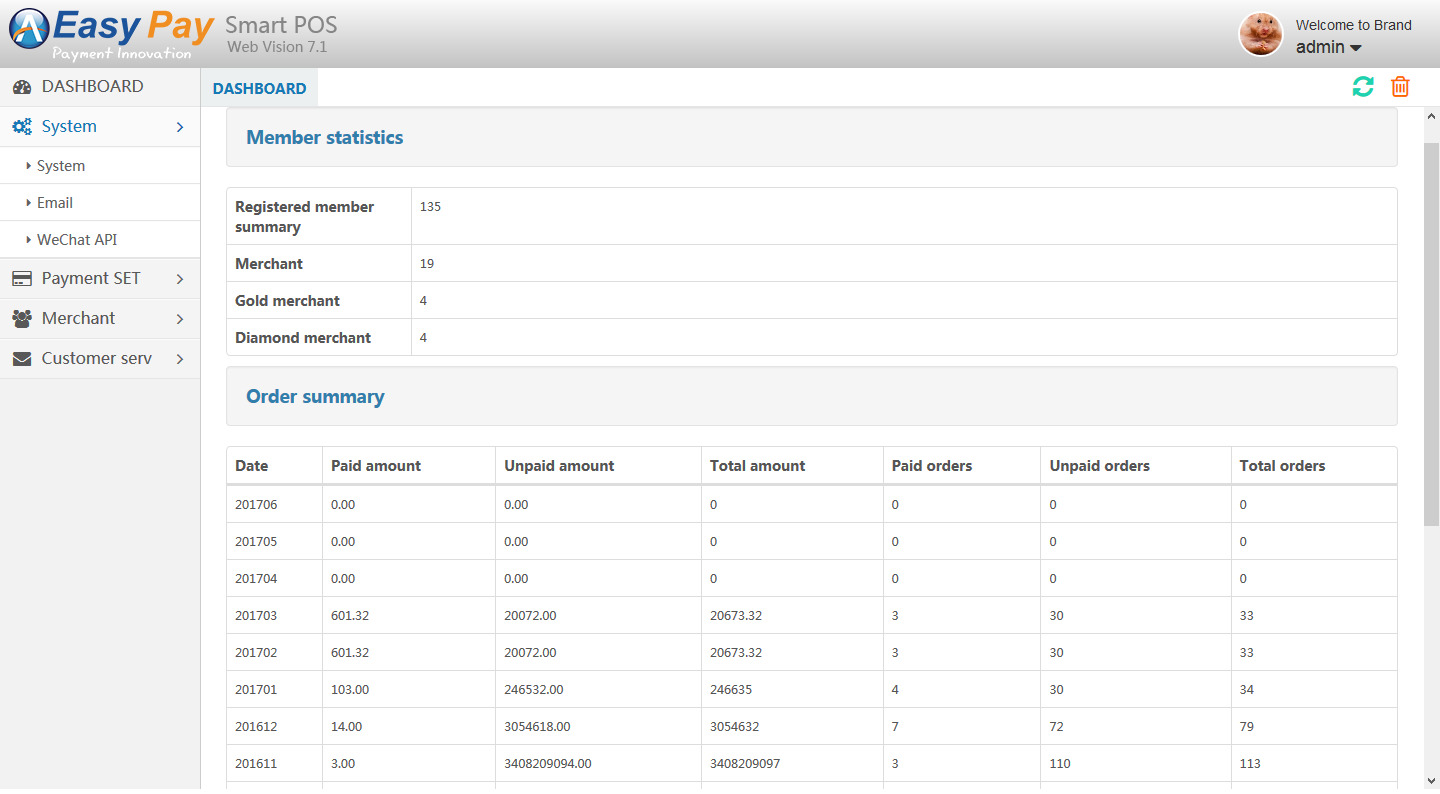Expand the Customer serv chevron
This screenshot has height=794, width=1440.
pyautogui.click(x=180, y=359)
